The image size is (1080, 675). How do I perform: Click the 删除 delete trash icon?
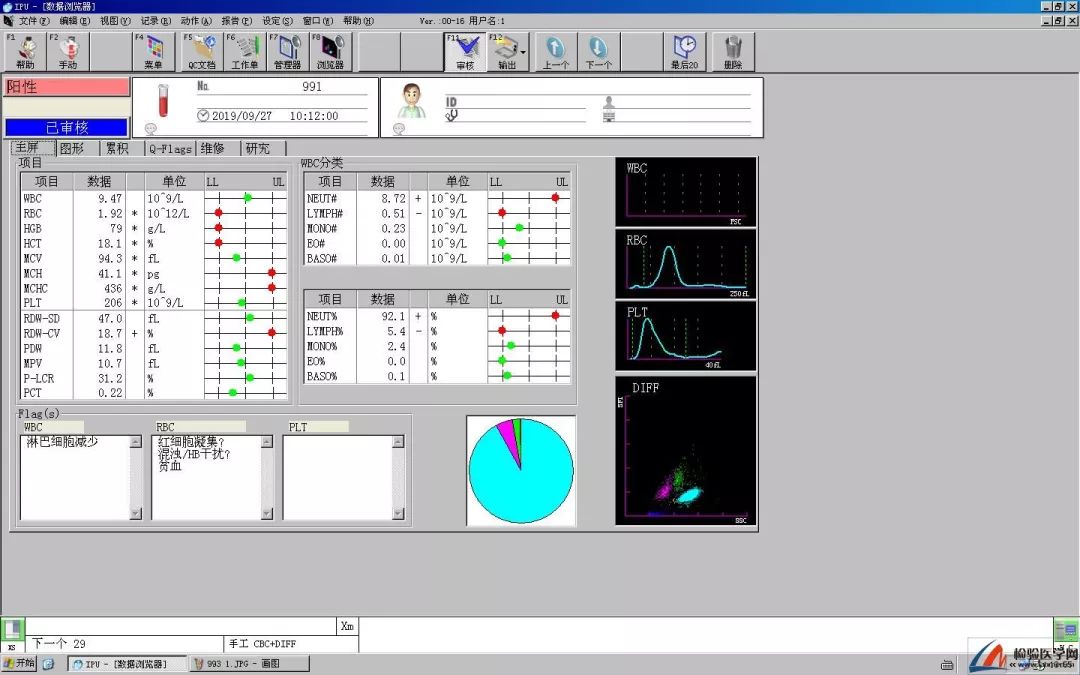(x=734, y=52)
